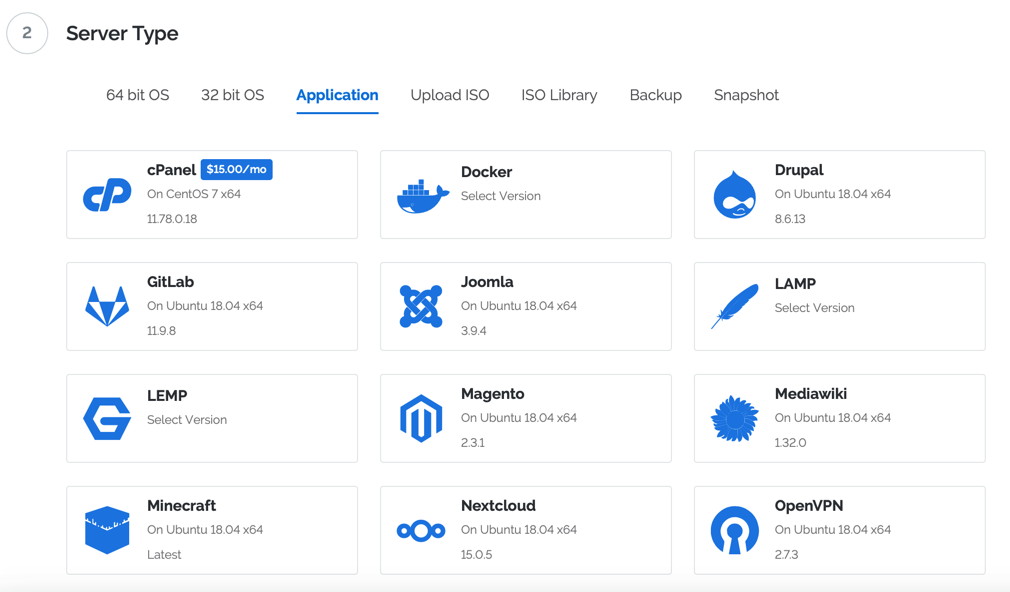Switch to the 32 bit OS tab
1010x592 pixels.
[233, 95]
